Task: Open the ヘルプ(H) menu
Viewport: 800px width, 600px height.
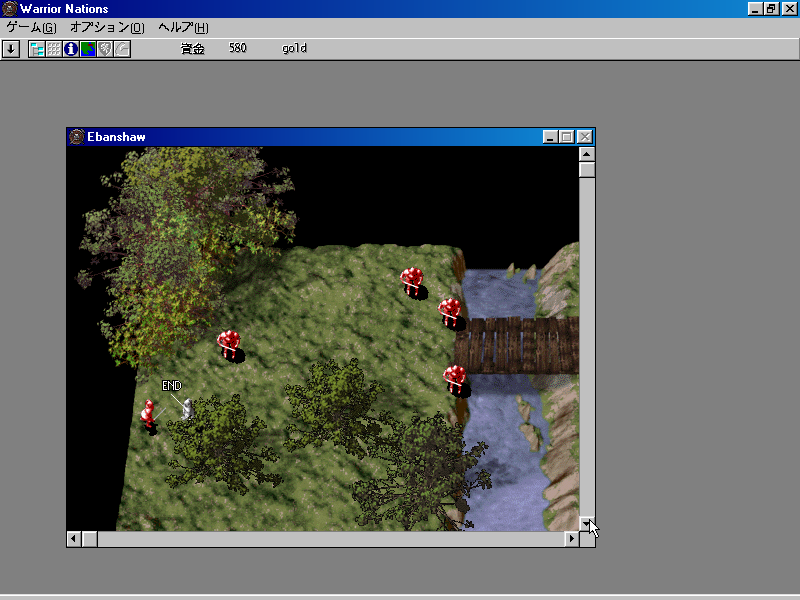Action: (183, 27)
